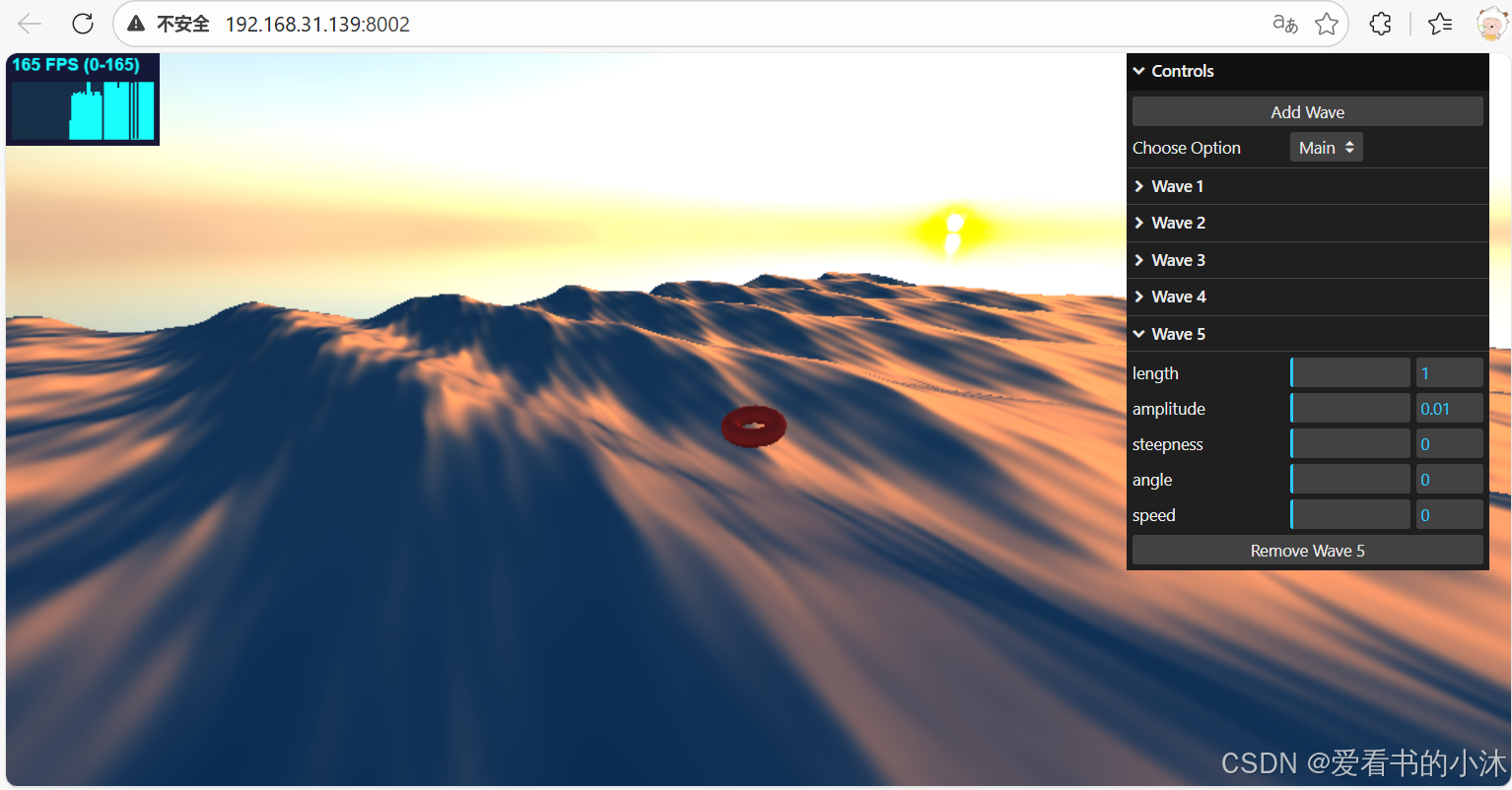Open the translate/read aloud icon in address bar

coord(1285,24)
